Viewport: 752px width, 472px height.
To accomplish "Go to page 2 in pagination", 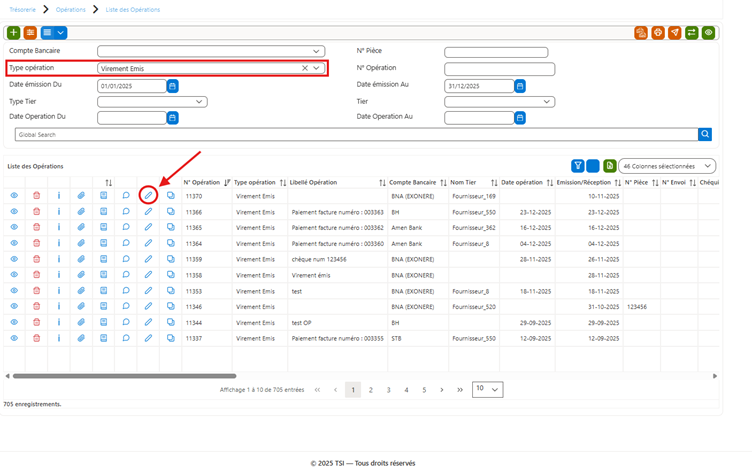I will click(x=371, y=390).
